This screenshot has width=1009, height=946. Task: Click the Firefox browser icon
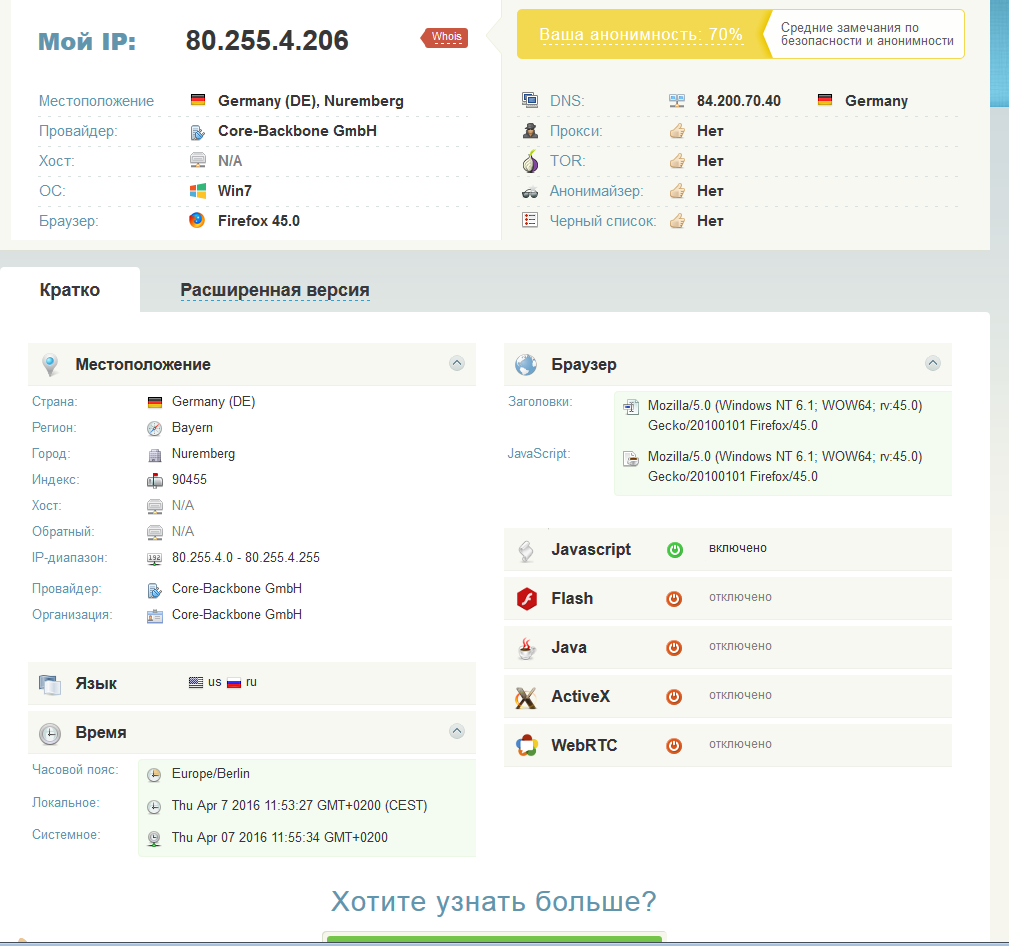tap(197, 221)
